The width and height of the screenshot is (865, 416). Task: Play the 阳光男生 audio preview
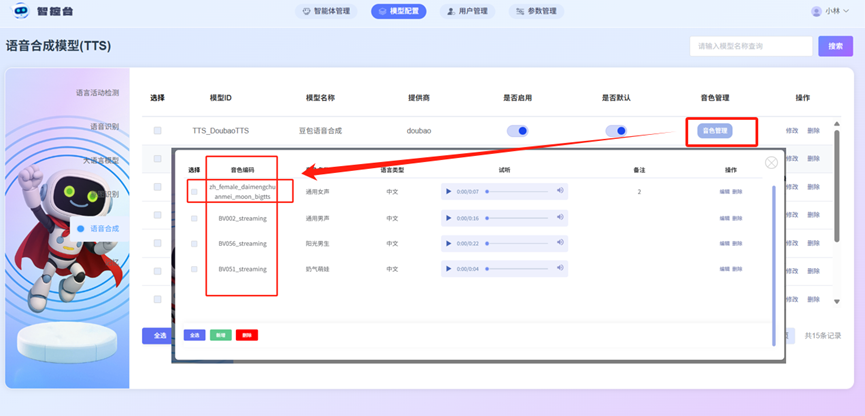point(448,243)
